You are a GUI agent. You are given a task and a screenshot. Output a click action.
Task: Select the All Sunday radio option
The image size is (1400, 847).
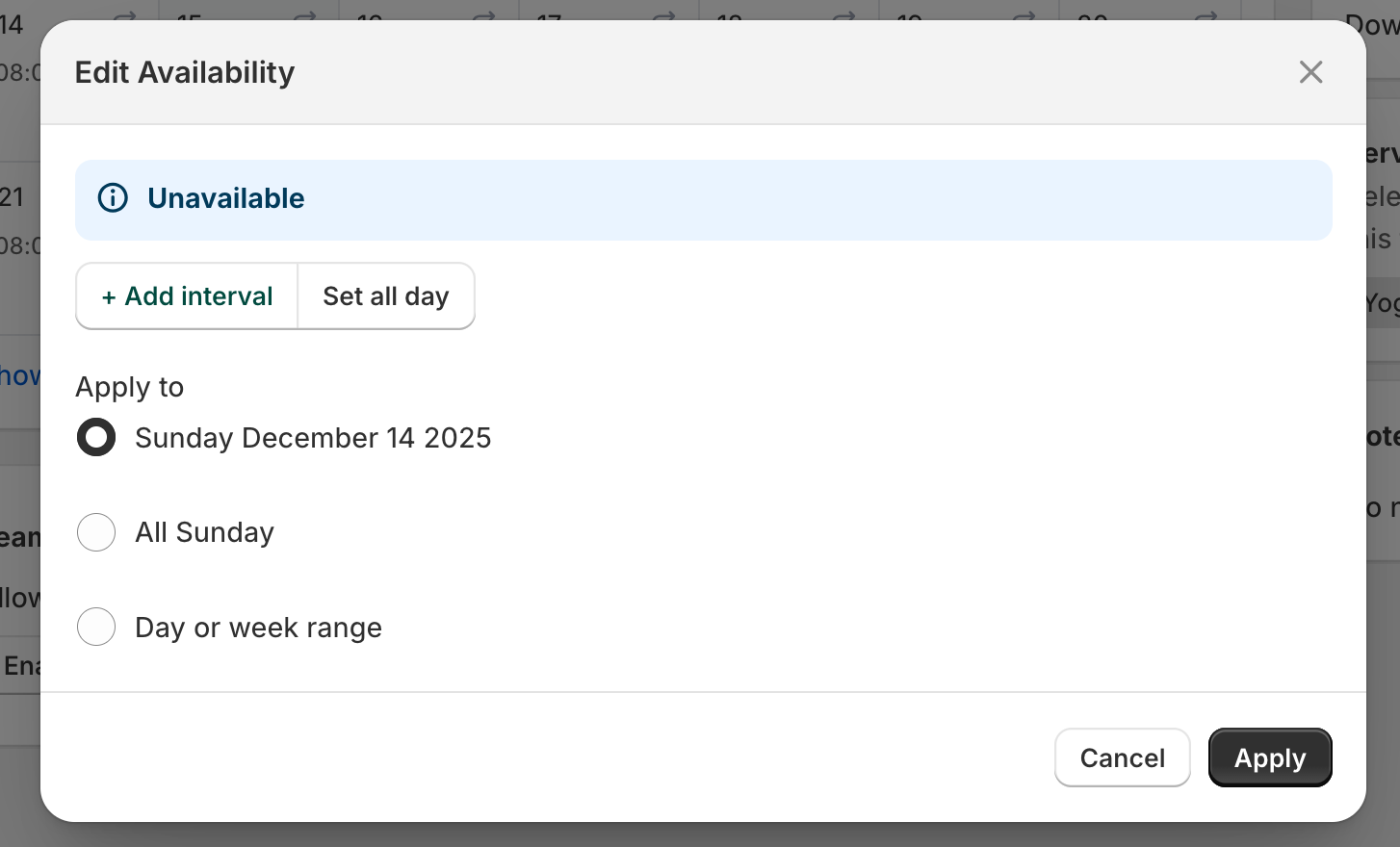pyautogui.click(x=96, y=532)
